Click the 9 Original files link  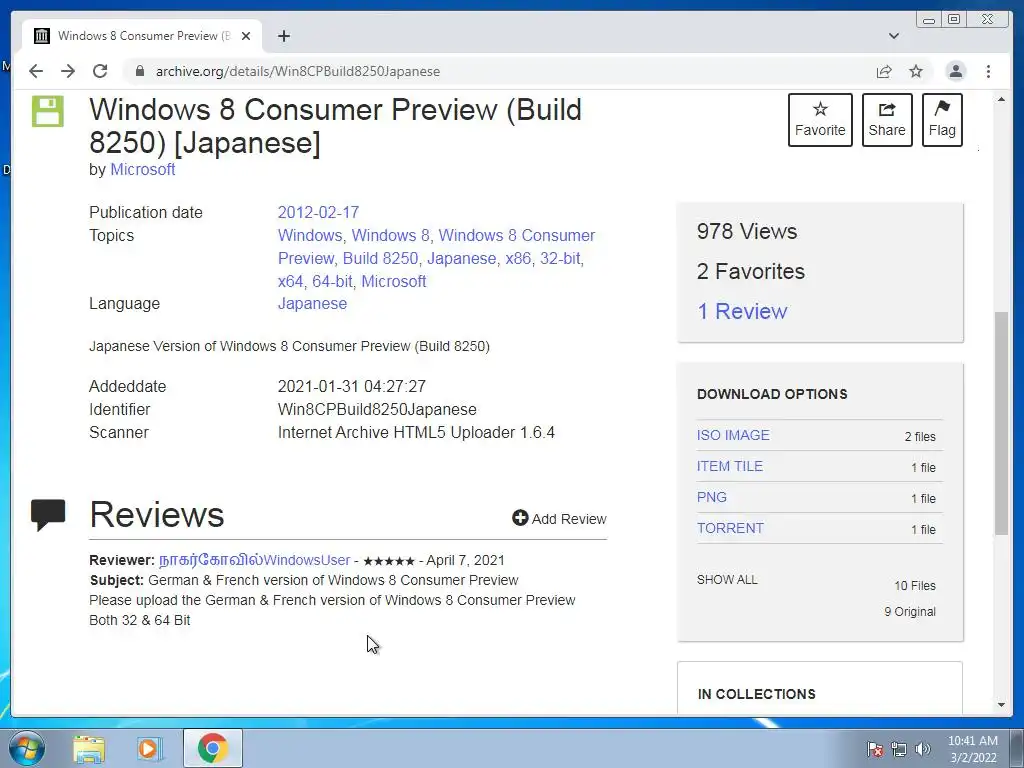910,612
